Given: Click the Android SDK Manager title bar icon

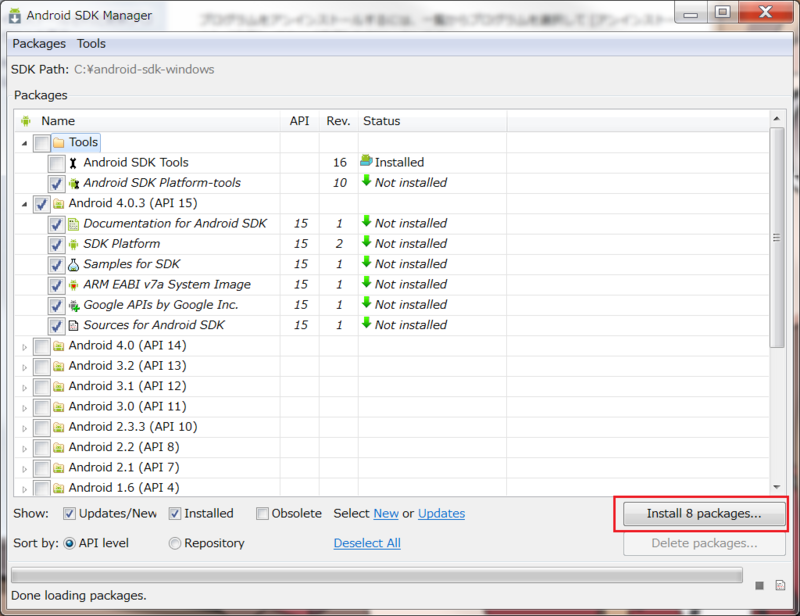Looking at the screenshot, I should tap(15, 16).
